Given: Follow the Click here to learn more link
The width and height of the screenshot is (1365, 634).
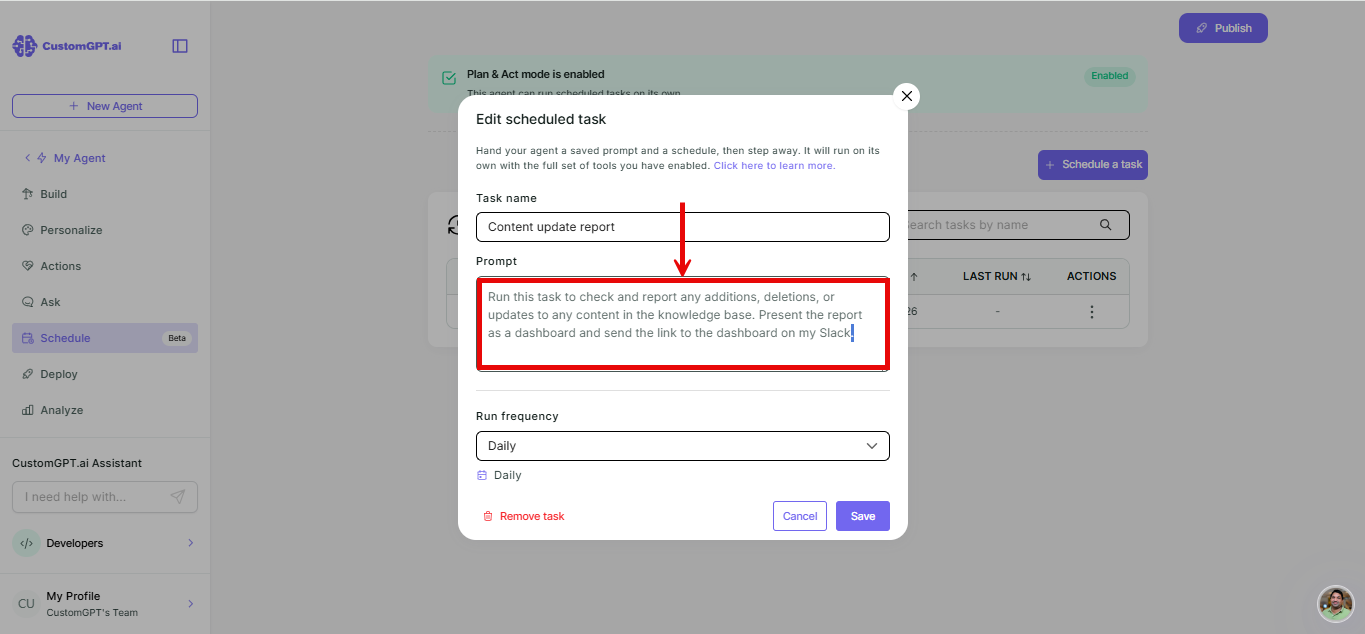Looking at the screenshot, I should coord(774,166).
